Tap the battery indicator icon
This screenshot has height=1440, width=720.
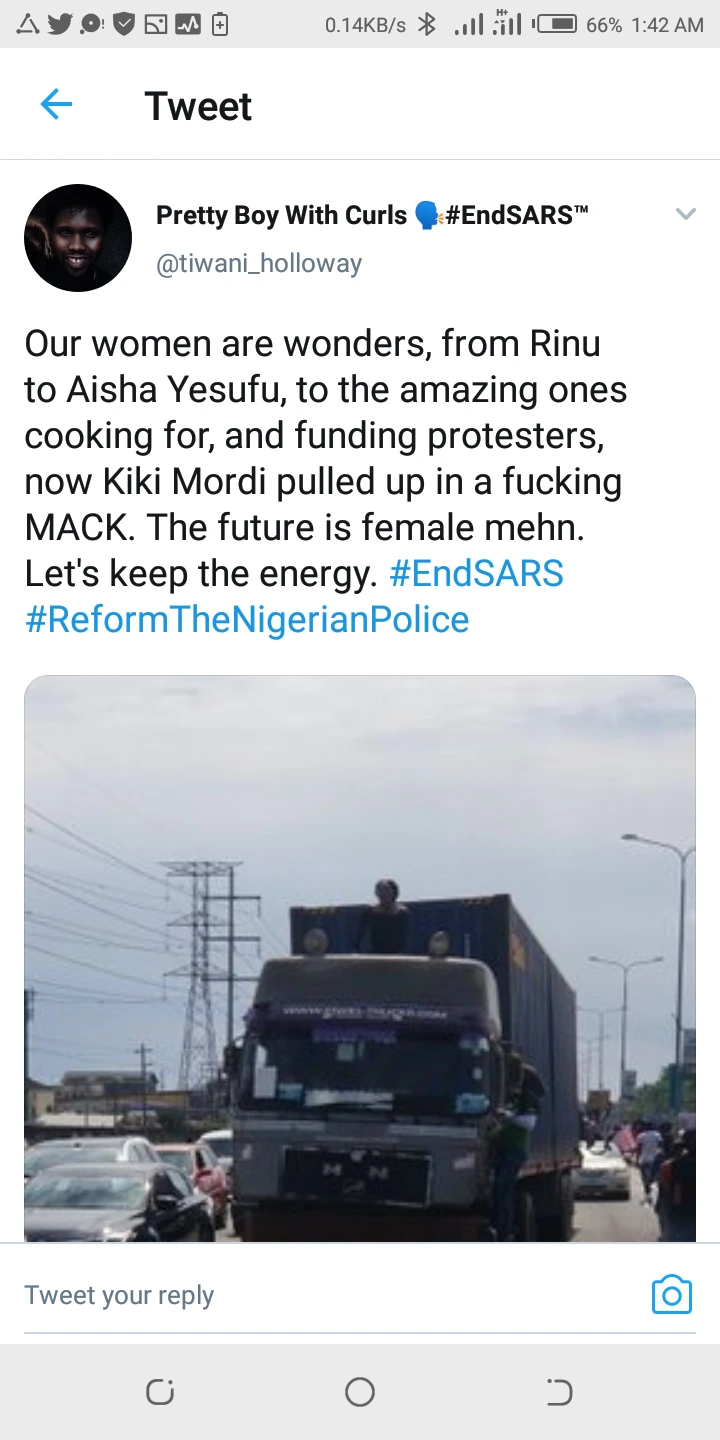(557, 24)
